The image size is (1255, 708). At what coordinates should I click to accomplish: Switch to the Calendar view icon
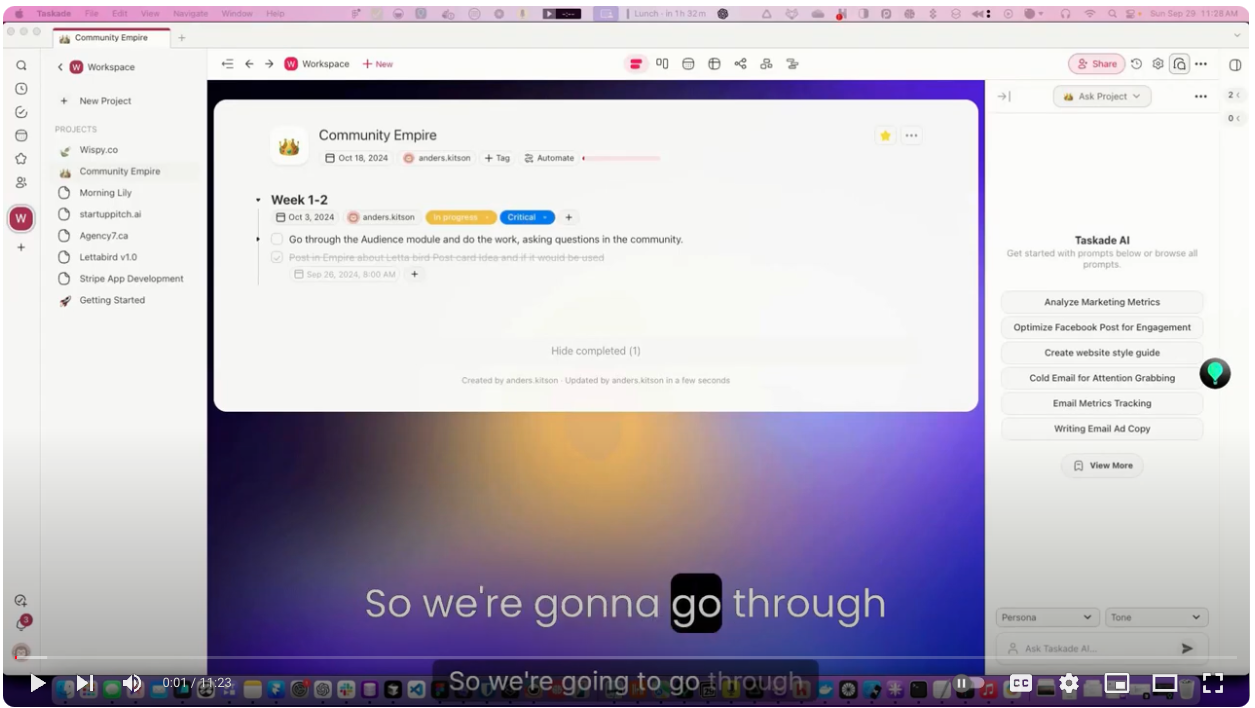688,64
